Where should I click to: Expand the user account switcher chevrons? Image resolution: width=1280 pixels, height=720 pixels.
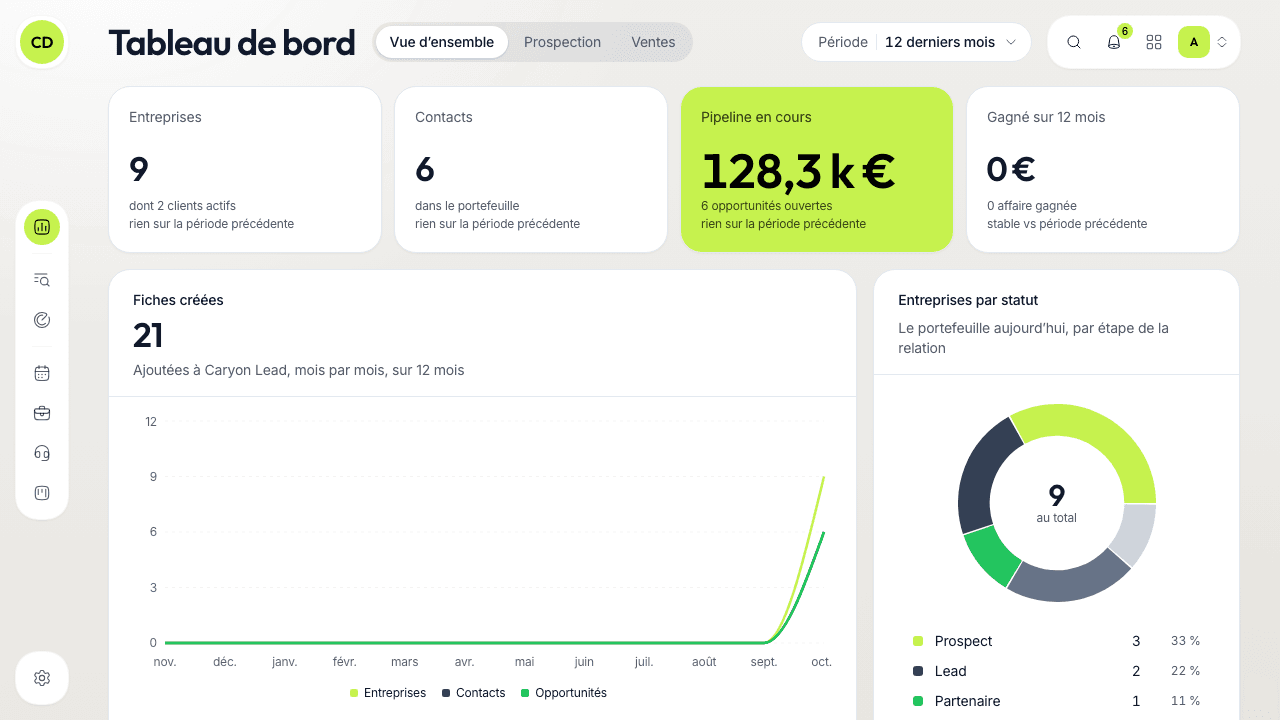[x=1222, y=42]
